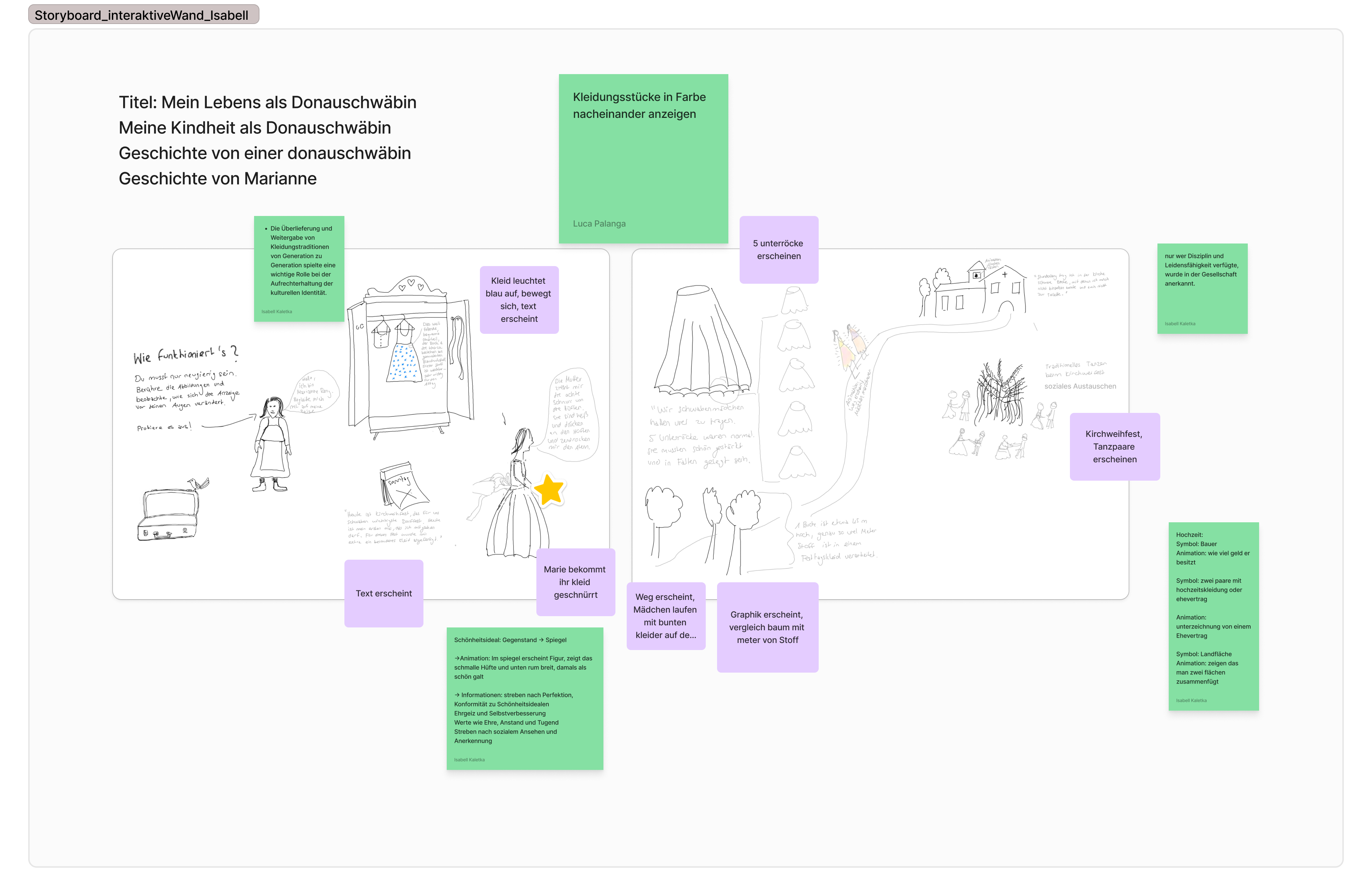Select the large skirt drawing
The image size is (1372, 896).
pos(703,341)
